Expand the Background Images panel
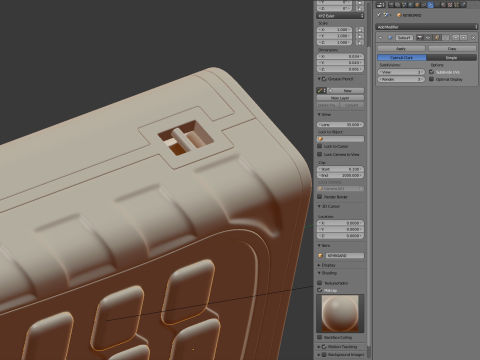Screen dimensions: 480x360 point(319,355)
